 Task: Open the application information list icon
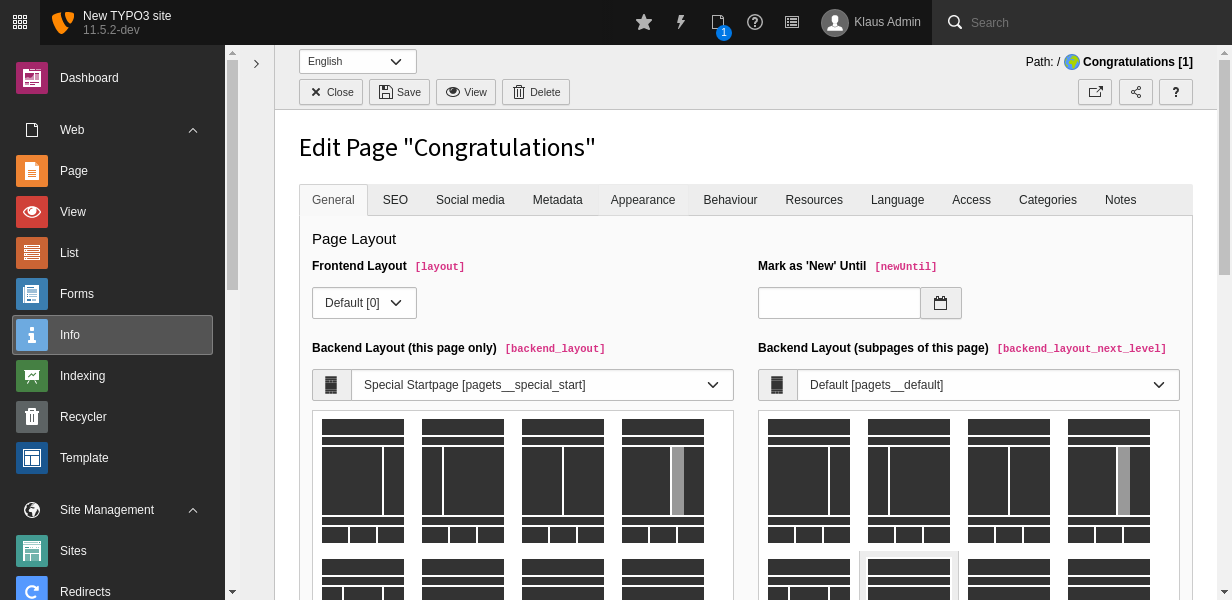792,22
